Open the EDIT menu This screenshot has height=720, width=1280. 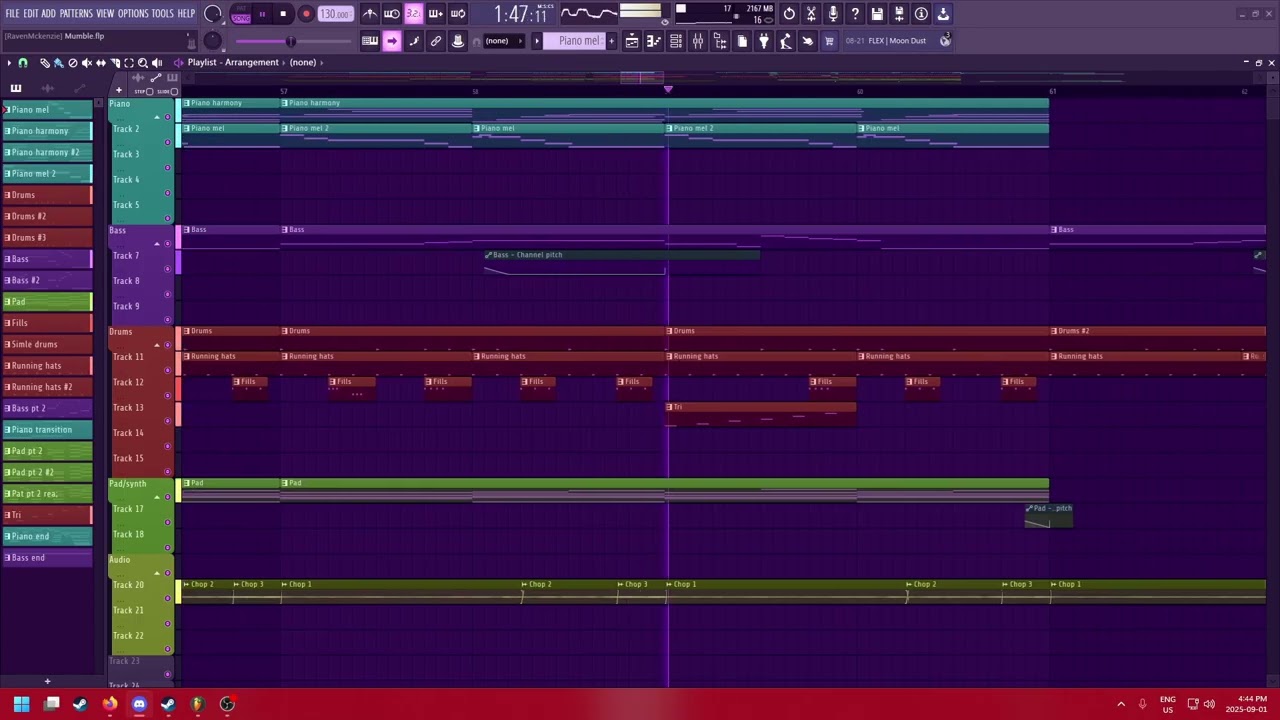click(31, 14)
